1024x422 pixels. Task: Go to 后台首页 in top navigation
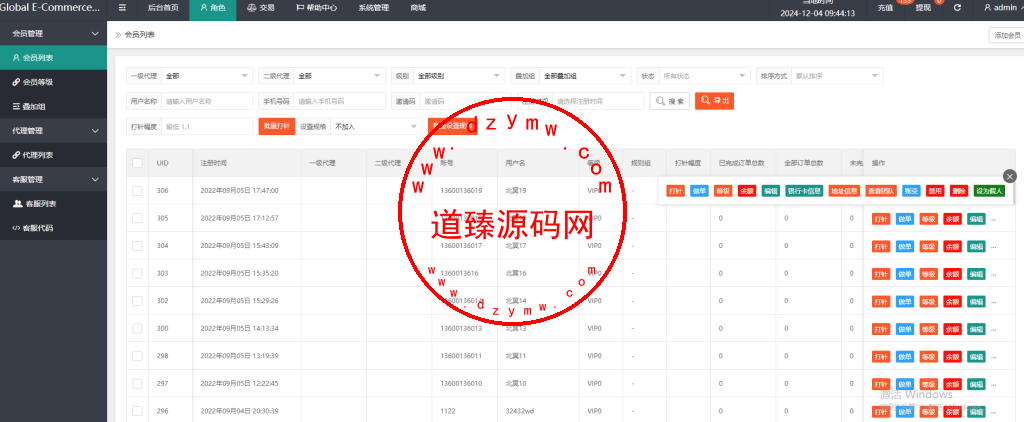(x=163, y=8)
